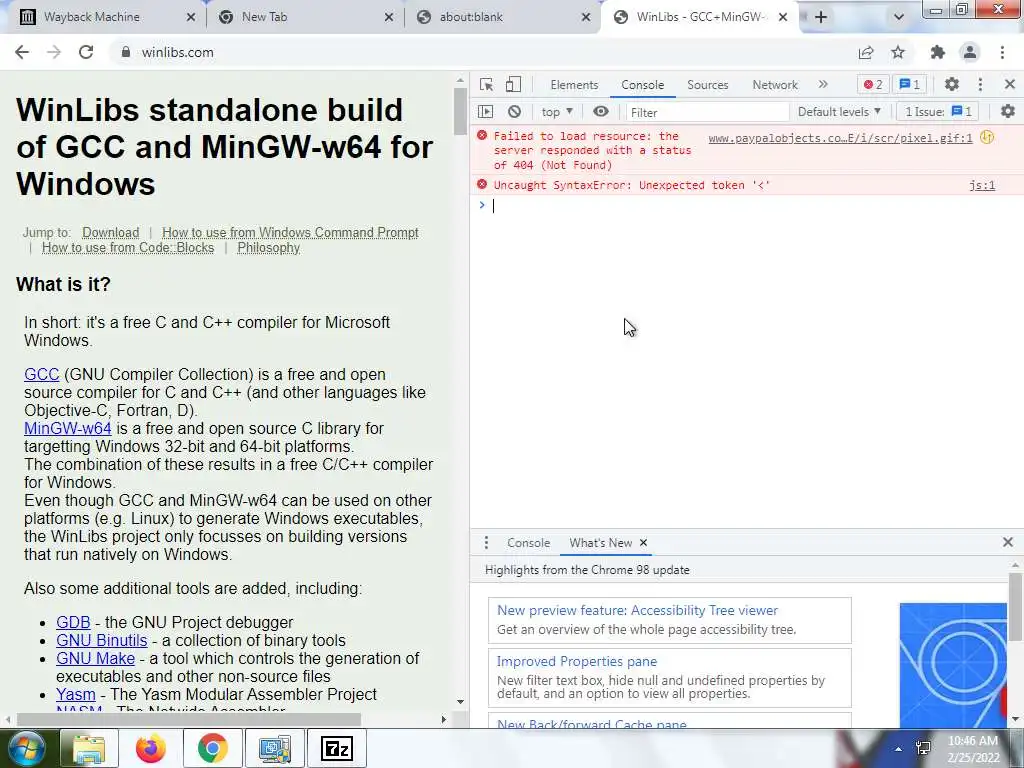This screenshot has width=1024, height=768.
Task: Follow 'How to use from Windows Command Prompt'
Action: 290,232
